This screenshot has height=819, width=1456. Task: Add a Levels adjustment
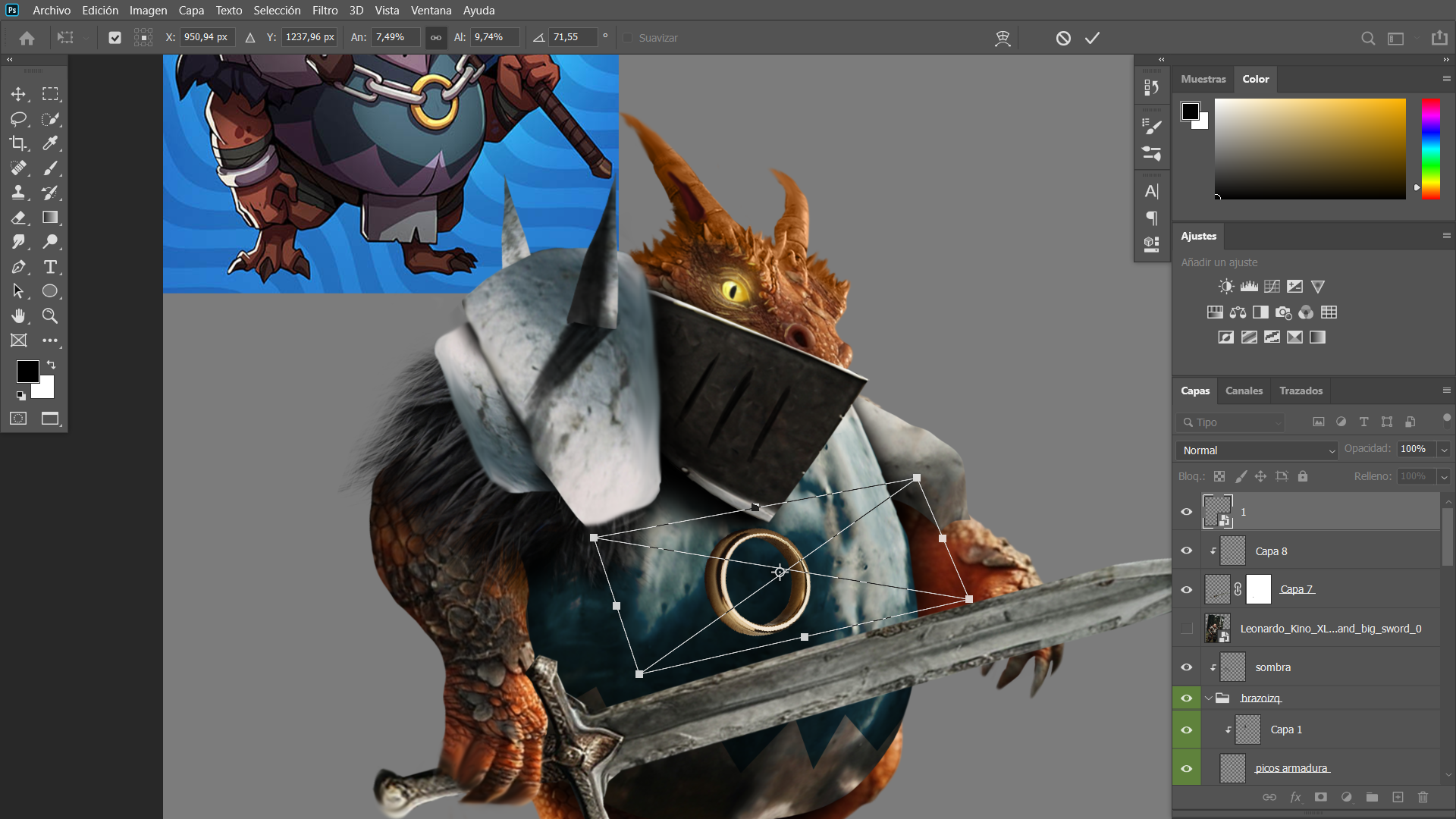(1249, 287)
